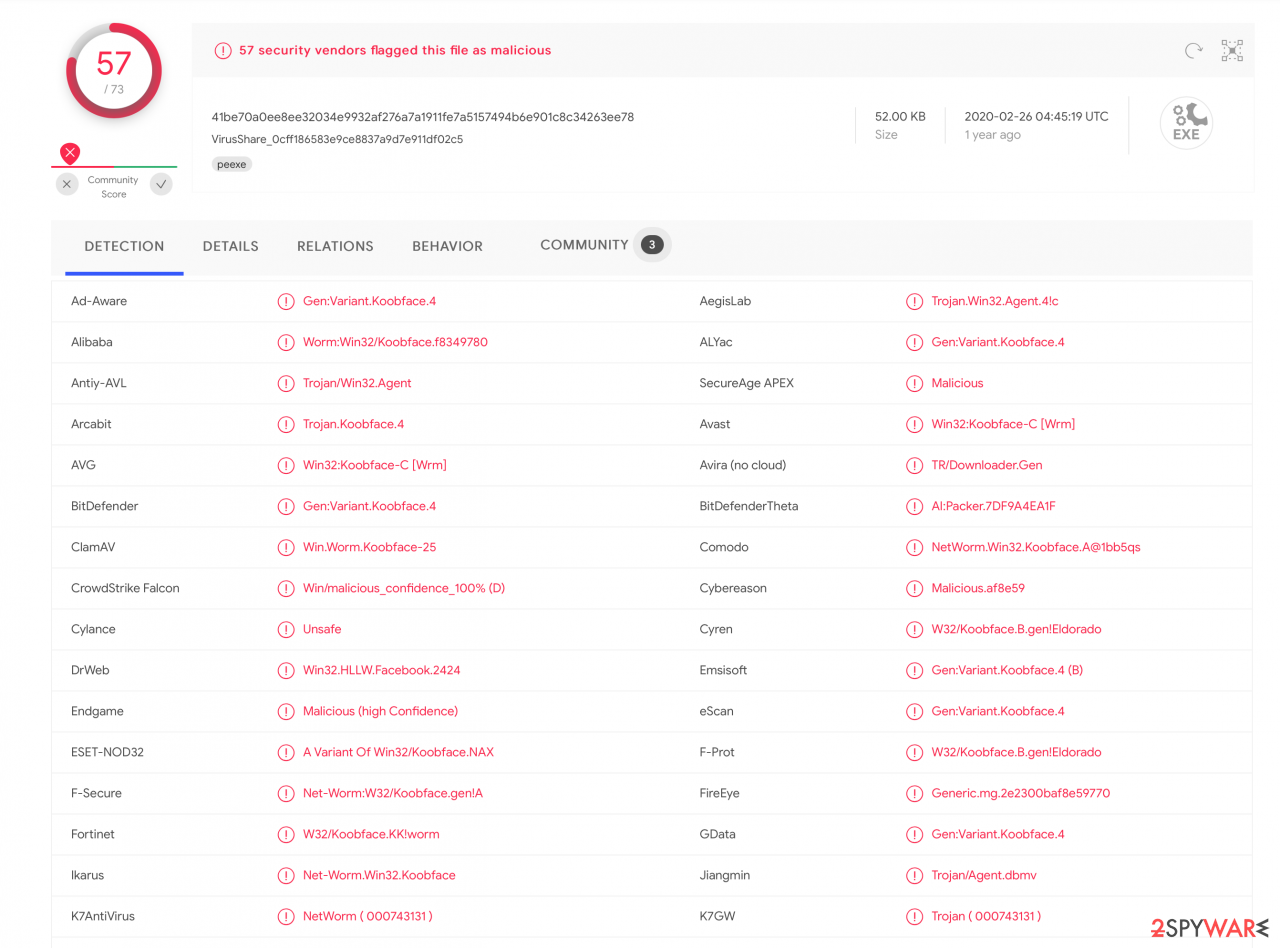This screenshot has width=1280, height=948.
Task: Click the alert icon in ALYac row
Action: coord(914,342)
